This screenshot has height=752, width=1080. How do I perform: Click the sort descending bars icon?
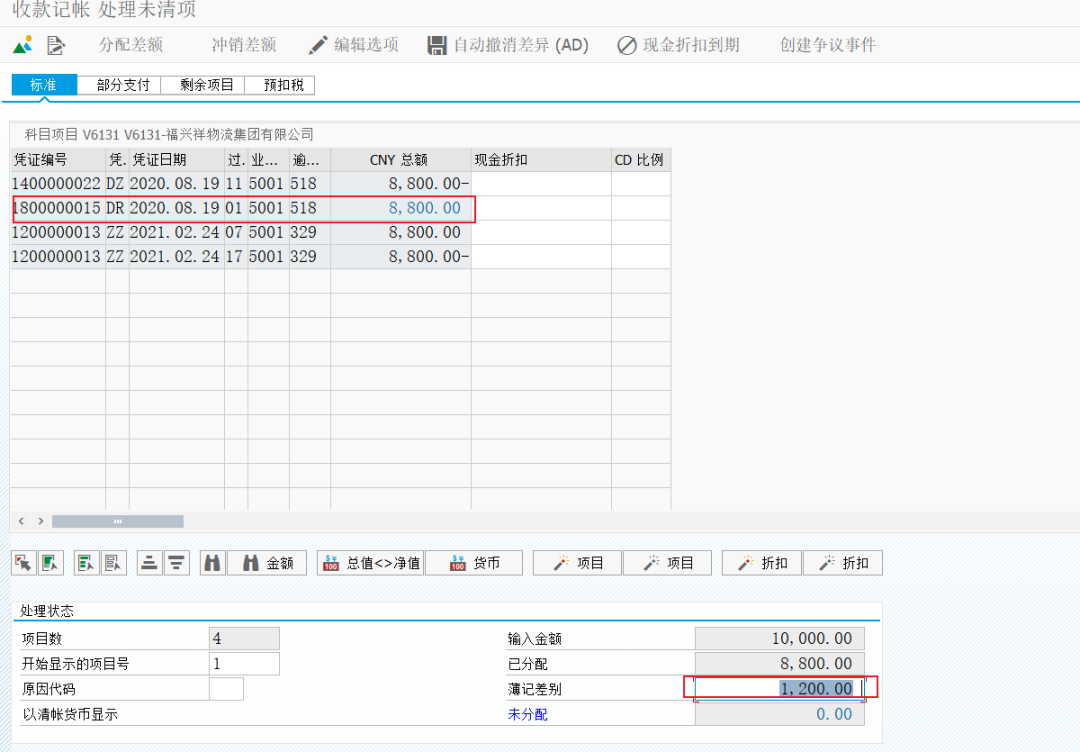pyautogui.click(x=176, y=563)
